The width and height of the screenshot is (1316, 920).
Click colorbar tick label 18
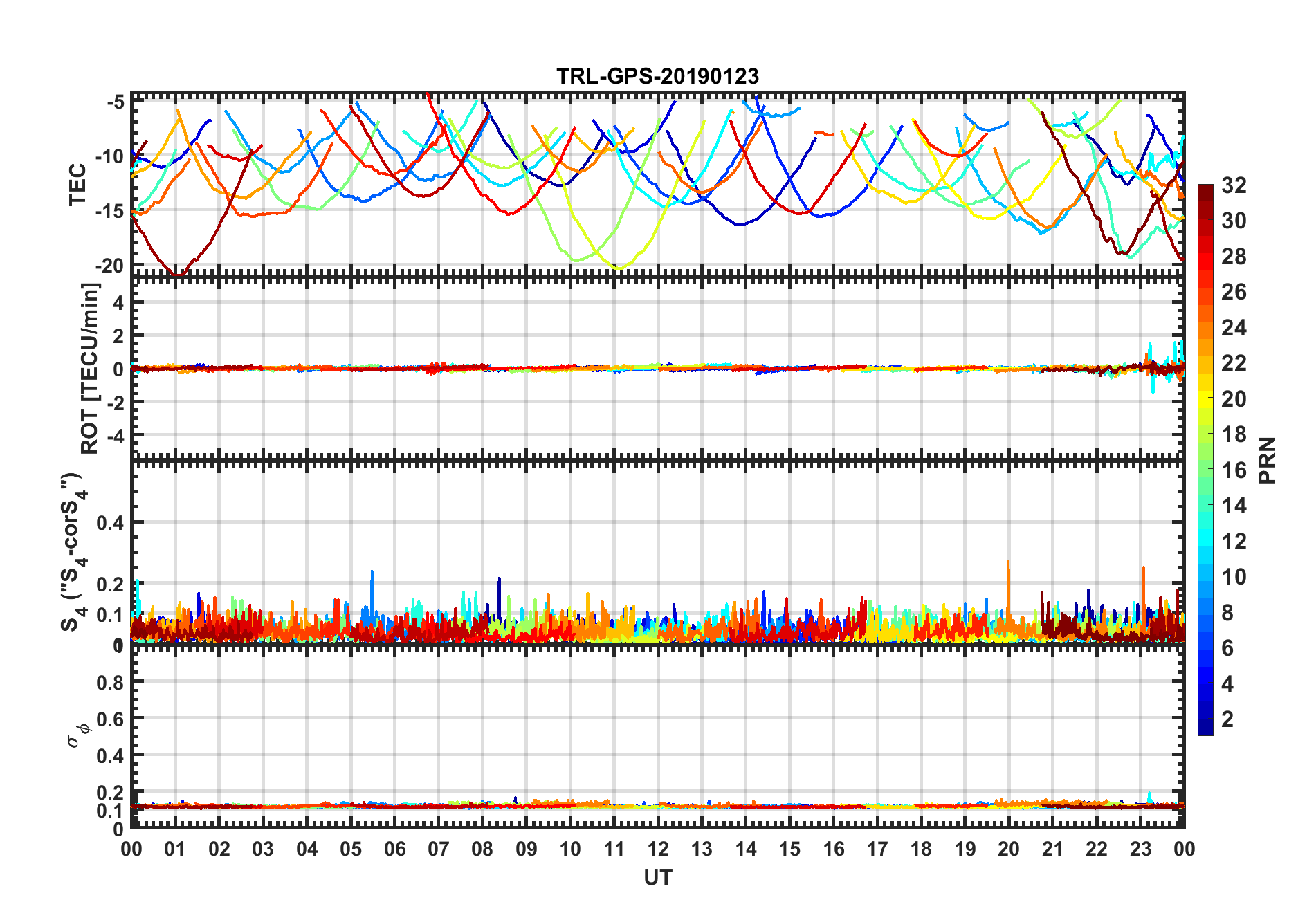pos(1234,434)
